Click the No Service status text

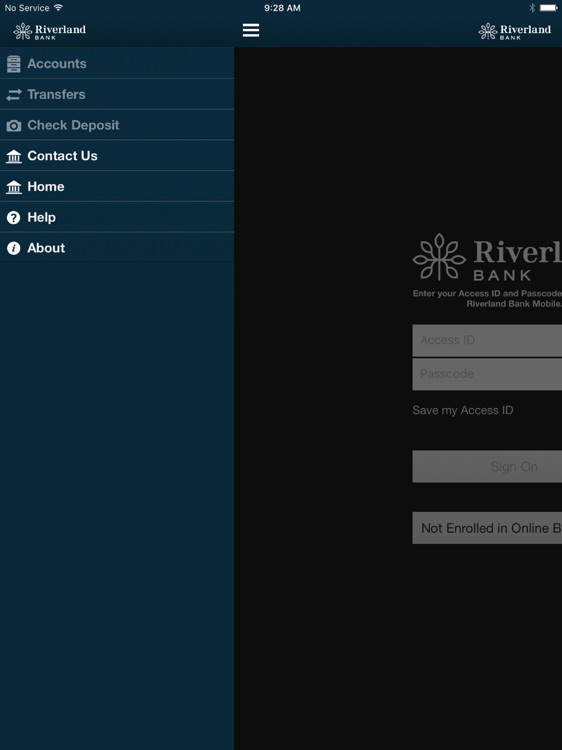[27, 8]
